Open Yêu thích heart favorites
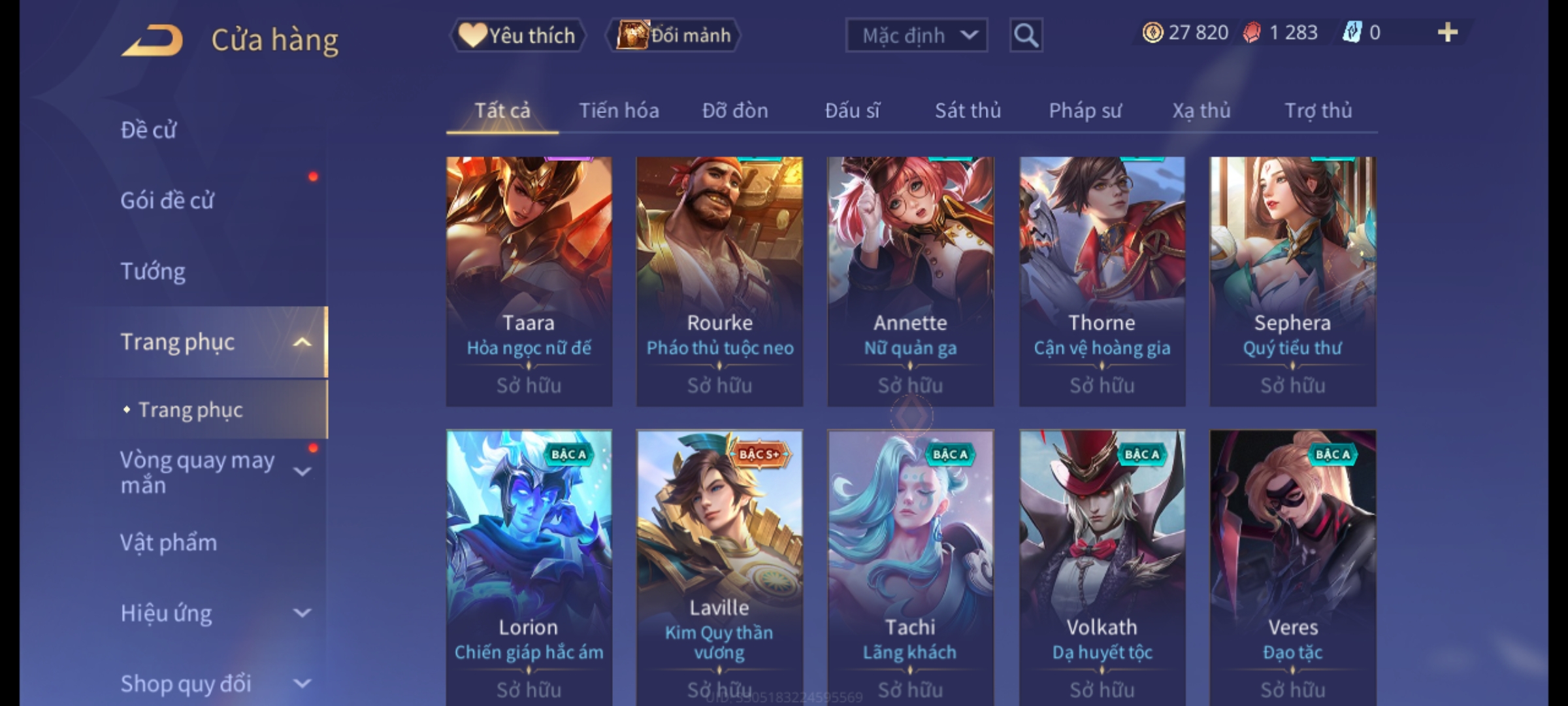The height and width of the screenshot is (706, 1568). coord(517,35)
